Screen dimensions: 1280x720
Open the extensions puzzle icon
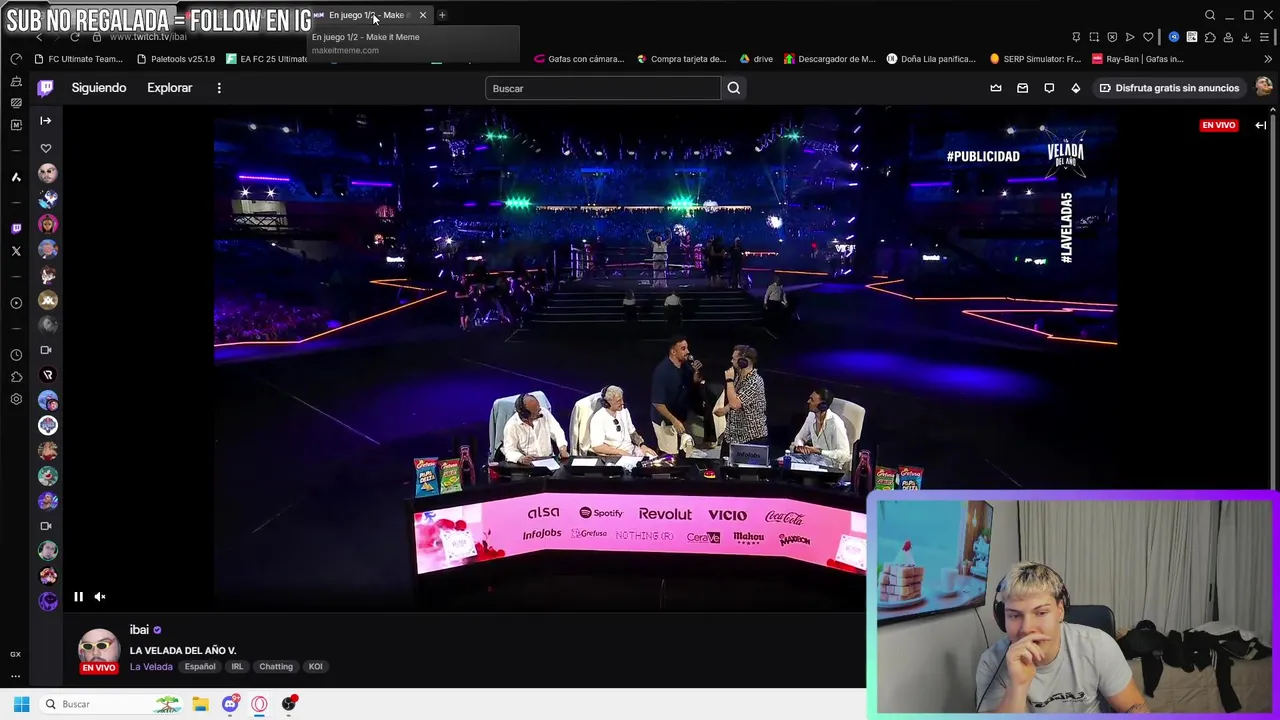1210,37
